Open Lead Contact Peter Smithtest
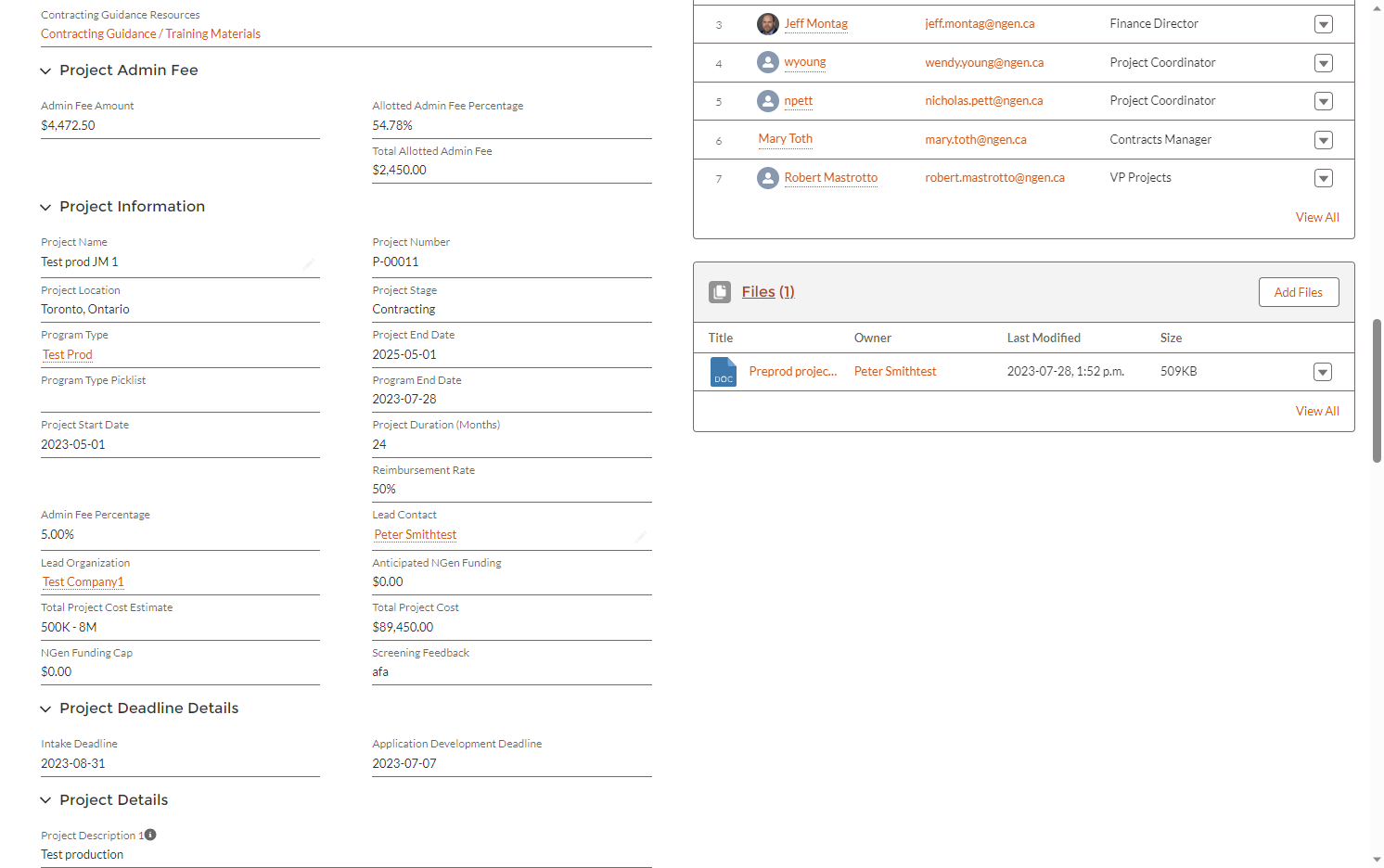The height and width of the screenshot is (868, 1384). pyautogui.click(x=416, y=535)
